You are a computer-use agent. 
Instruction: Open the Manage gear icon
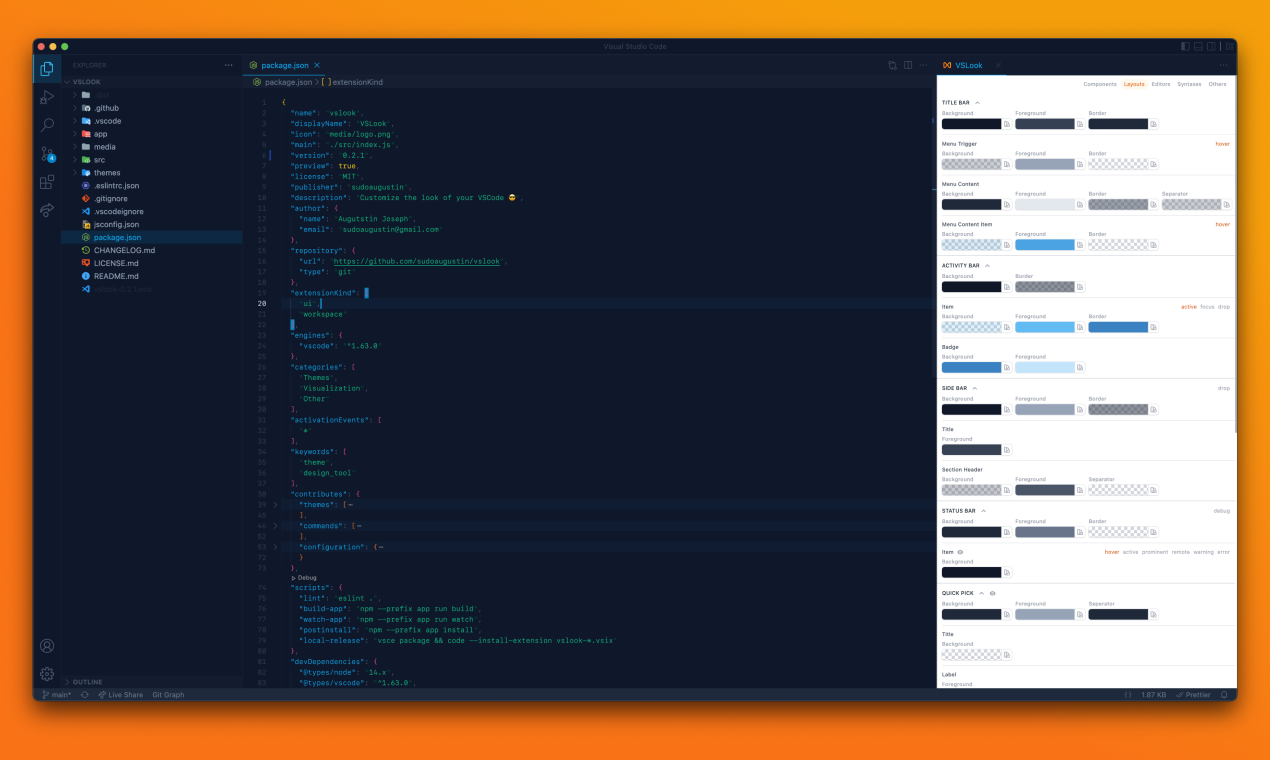(x=47, y=674)
